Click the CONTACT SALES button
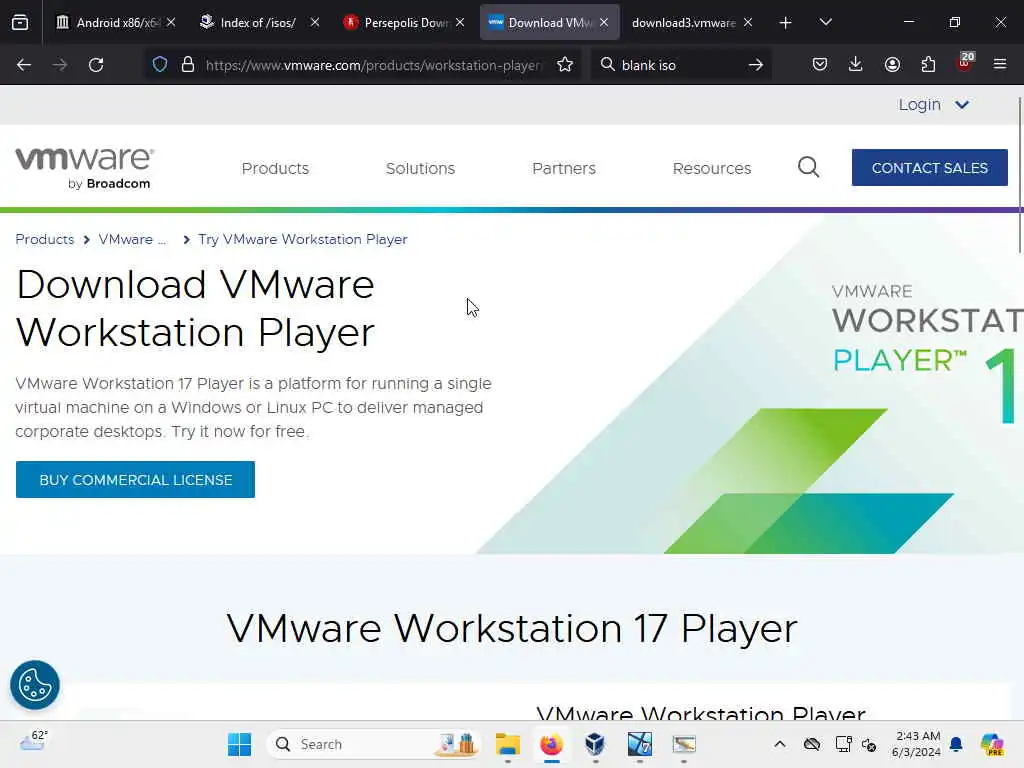Screen dimensions: 1024x768 [x=929, y=168]
